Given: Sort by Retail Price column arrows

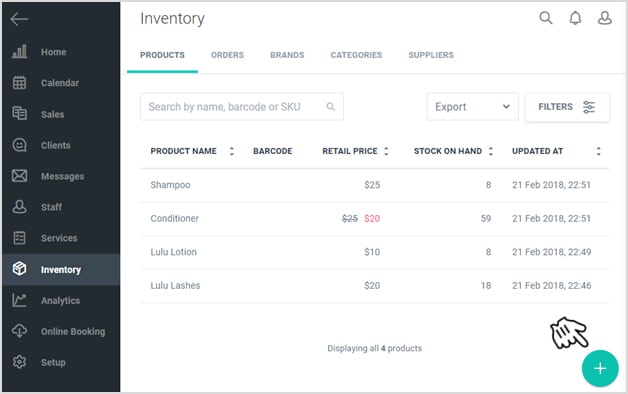Looking at the screenshot, I should click(386, 151).
